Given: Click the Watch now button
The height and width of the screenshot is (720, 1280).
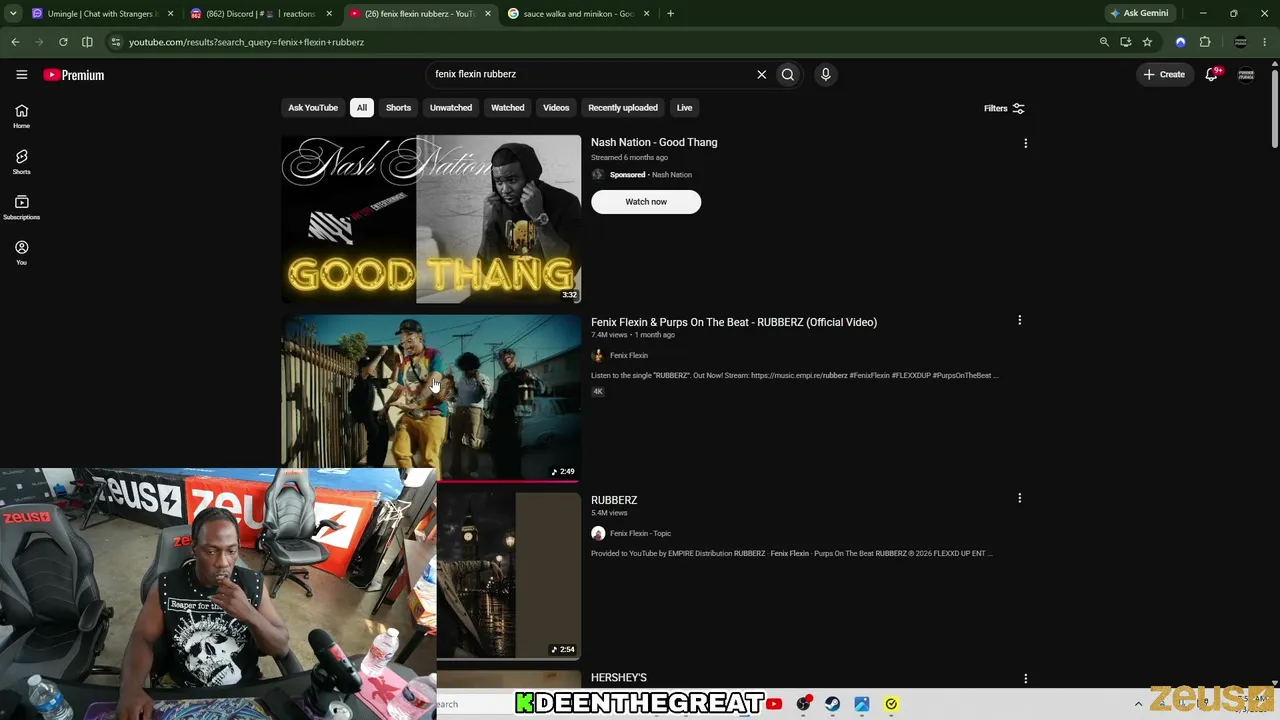Looking at the screenshot, I should click(x=646, y=202).
